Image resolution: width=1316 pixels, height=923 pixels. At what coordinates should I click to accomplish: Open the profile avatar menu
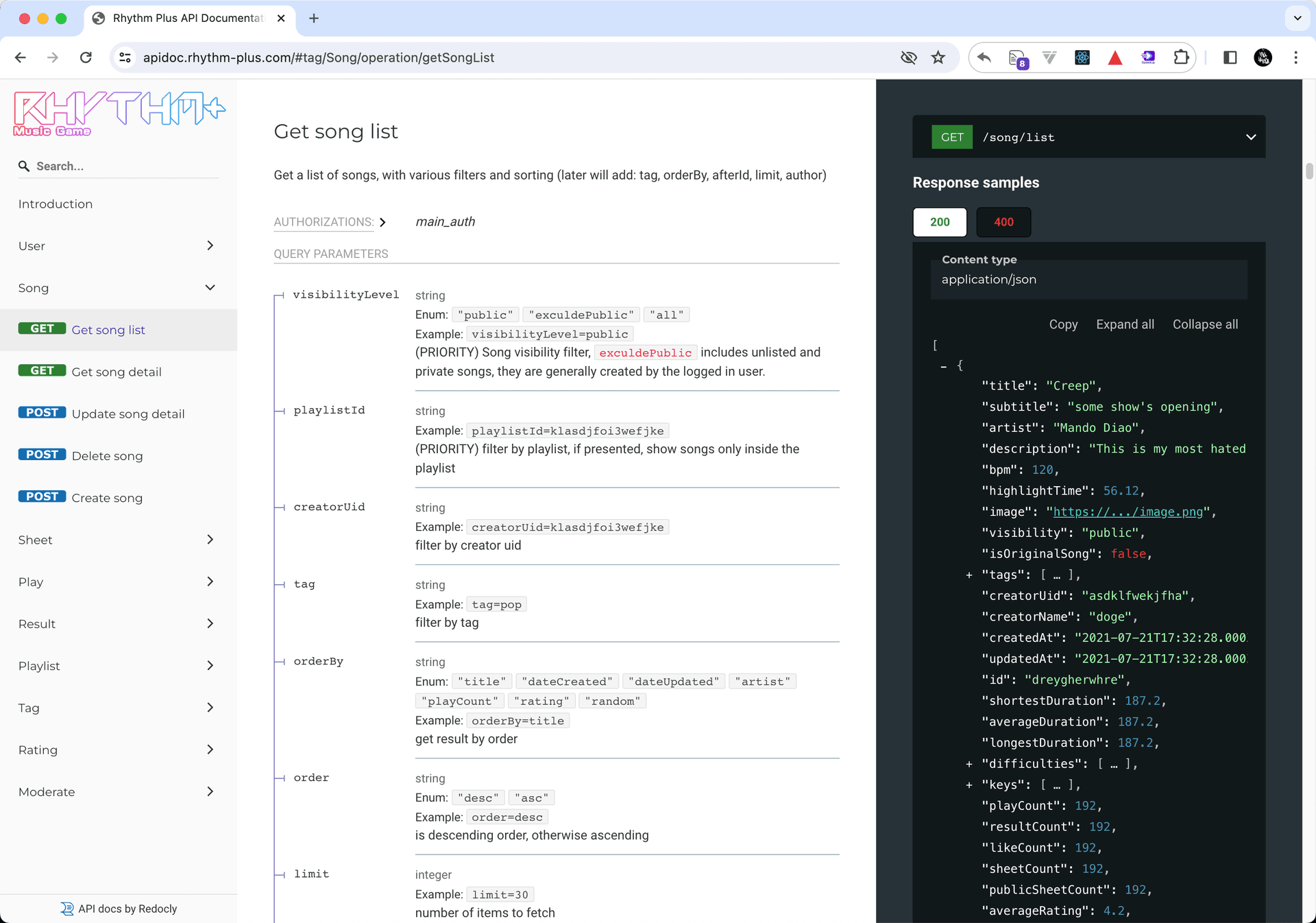[1263, 58]
